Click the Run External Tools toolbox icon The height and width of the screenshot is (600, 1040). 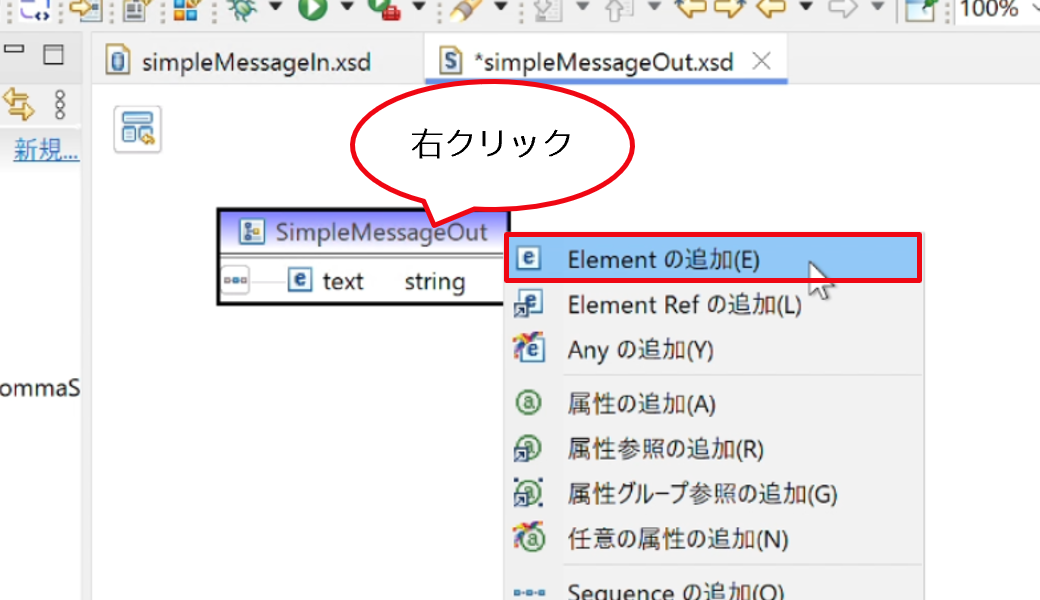(385, 9)
